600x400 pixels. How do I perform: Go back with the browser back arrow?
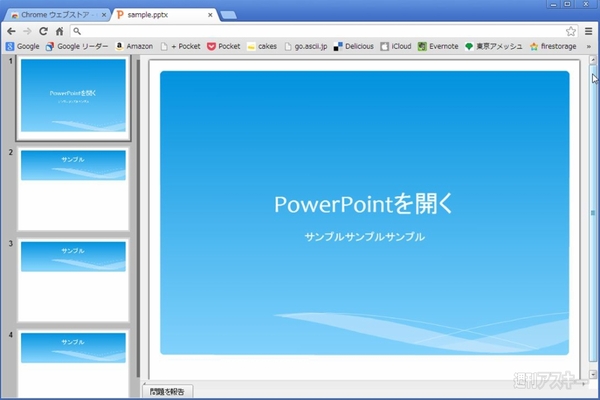point(11,31)
